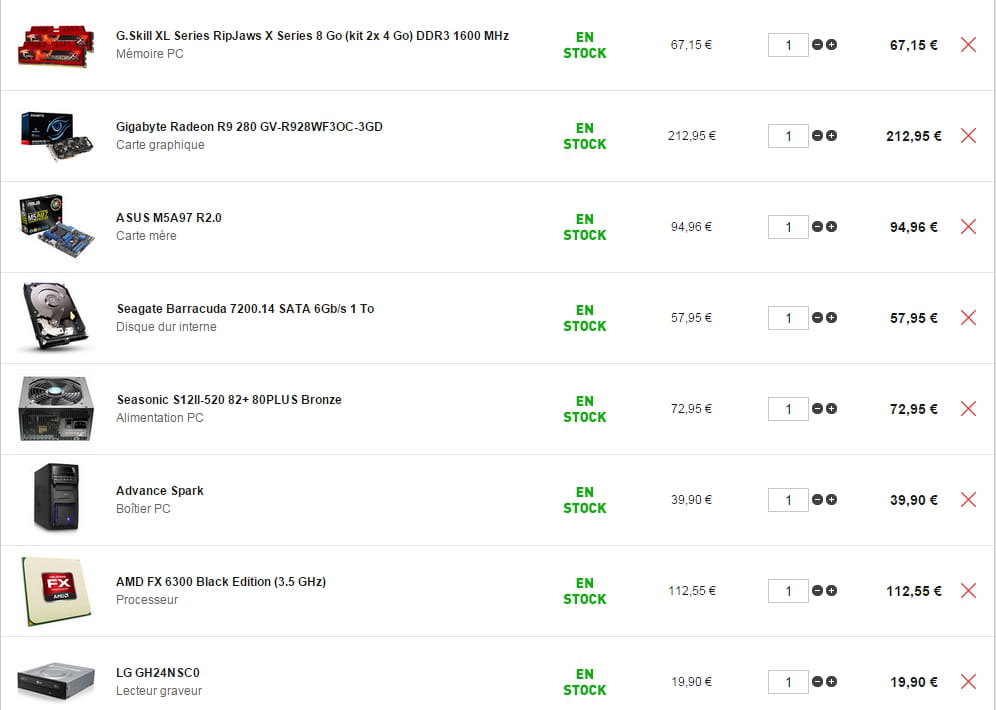Focus quantity box for Seagate Barracuda

coord(788,318)
